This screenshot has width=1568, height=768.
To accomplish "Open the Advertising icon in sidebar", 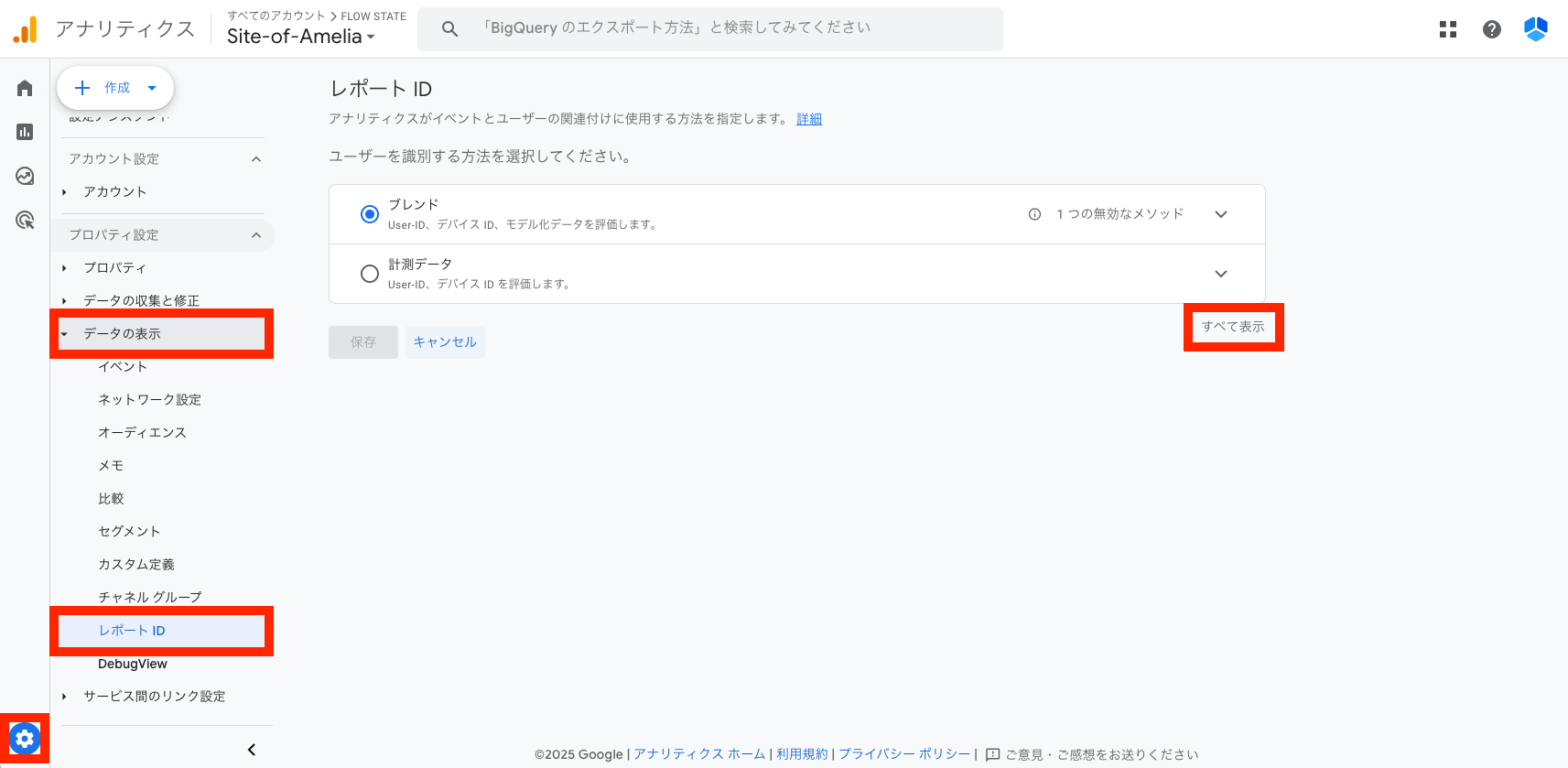I will point(25,220).
